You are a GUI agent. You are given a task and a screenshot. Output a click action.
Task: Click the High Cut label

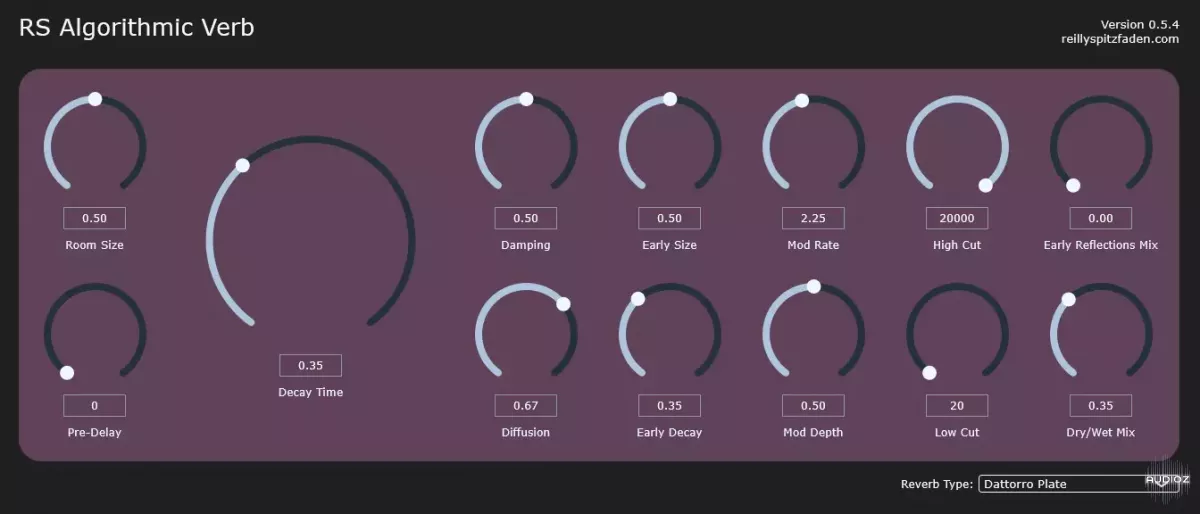[957, 245]
